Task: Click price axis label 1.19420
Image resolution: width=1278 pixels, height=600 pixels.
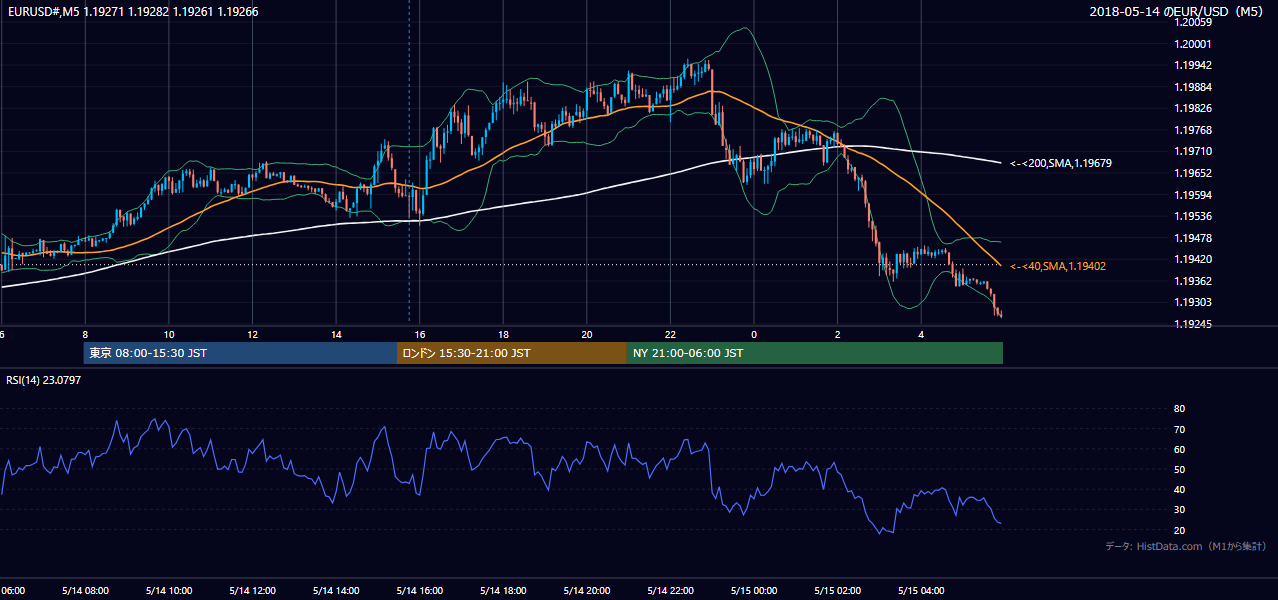Action: click(1194, 259)
